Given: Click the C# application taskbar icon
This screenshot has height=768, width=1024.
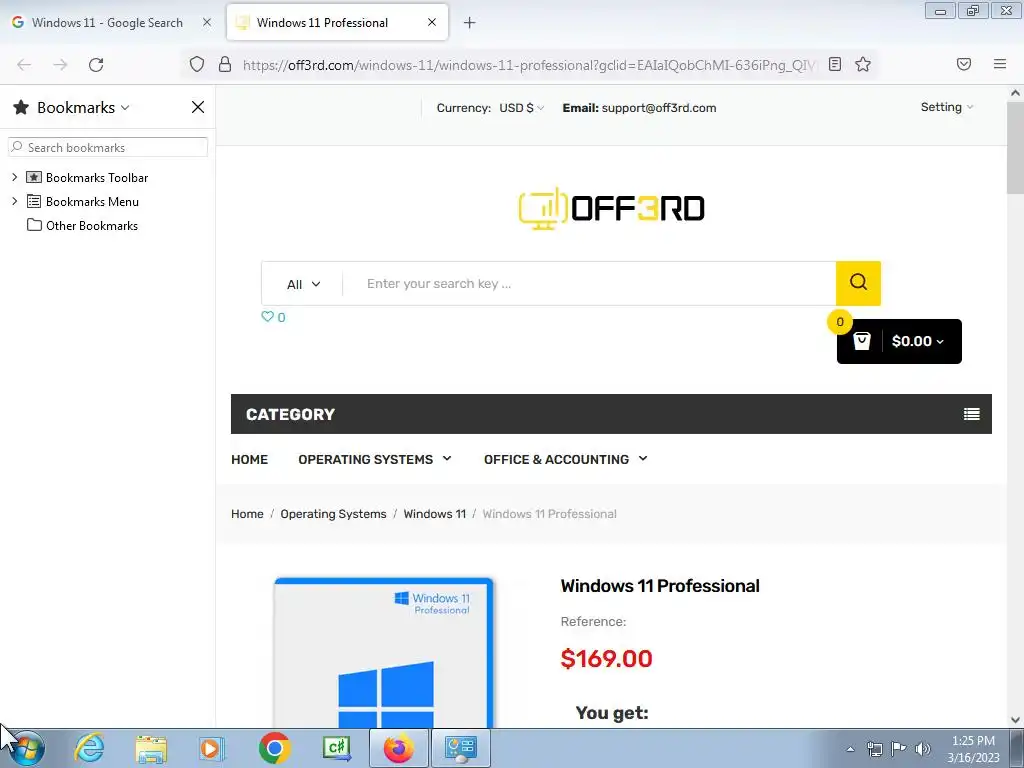Looking at the screenshot, I should (337, 748).
